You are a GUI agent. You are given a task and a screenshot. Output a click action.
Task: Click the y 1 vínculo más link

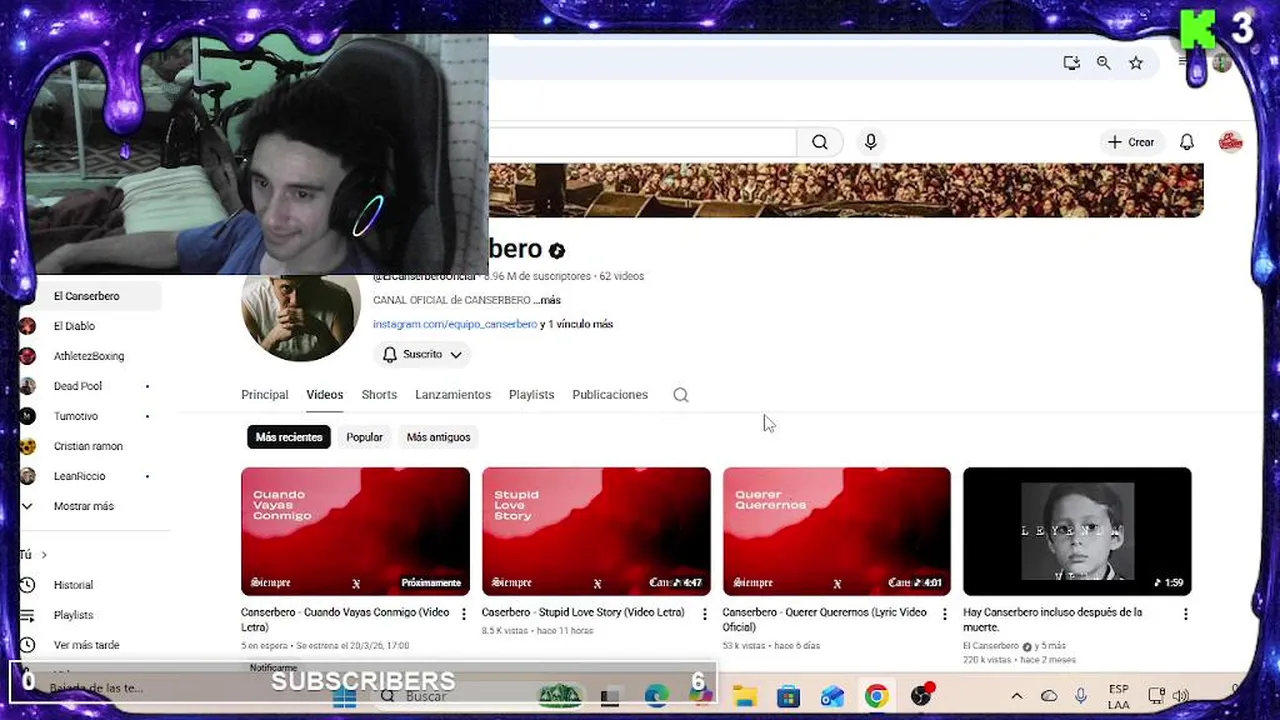(x=577, y=324)
